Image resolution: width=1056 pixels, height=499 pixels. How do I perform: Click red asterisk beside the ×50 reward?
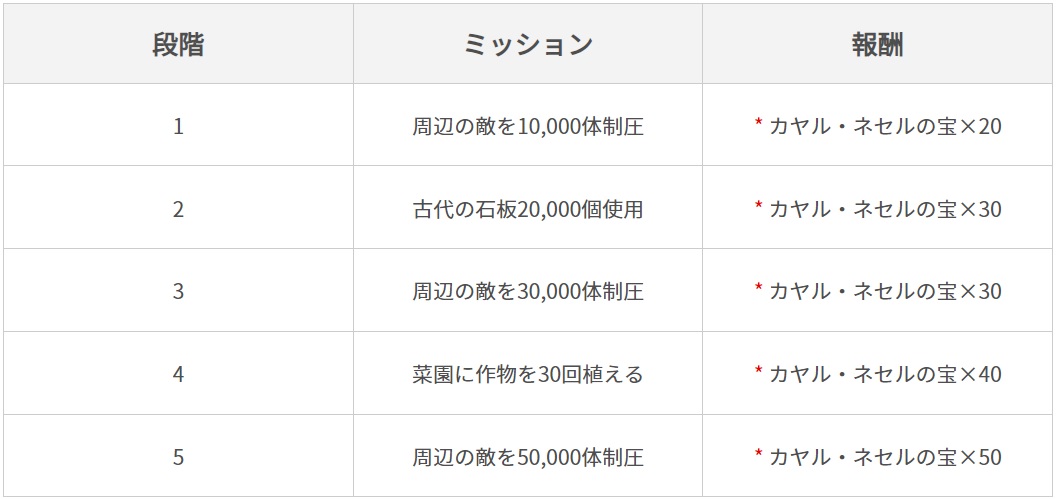tap(759, 455)
